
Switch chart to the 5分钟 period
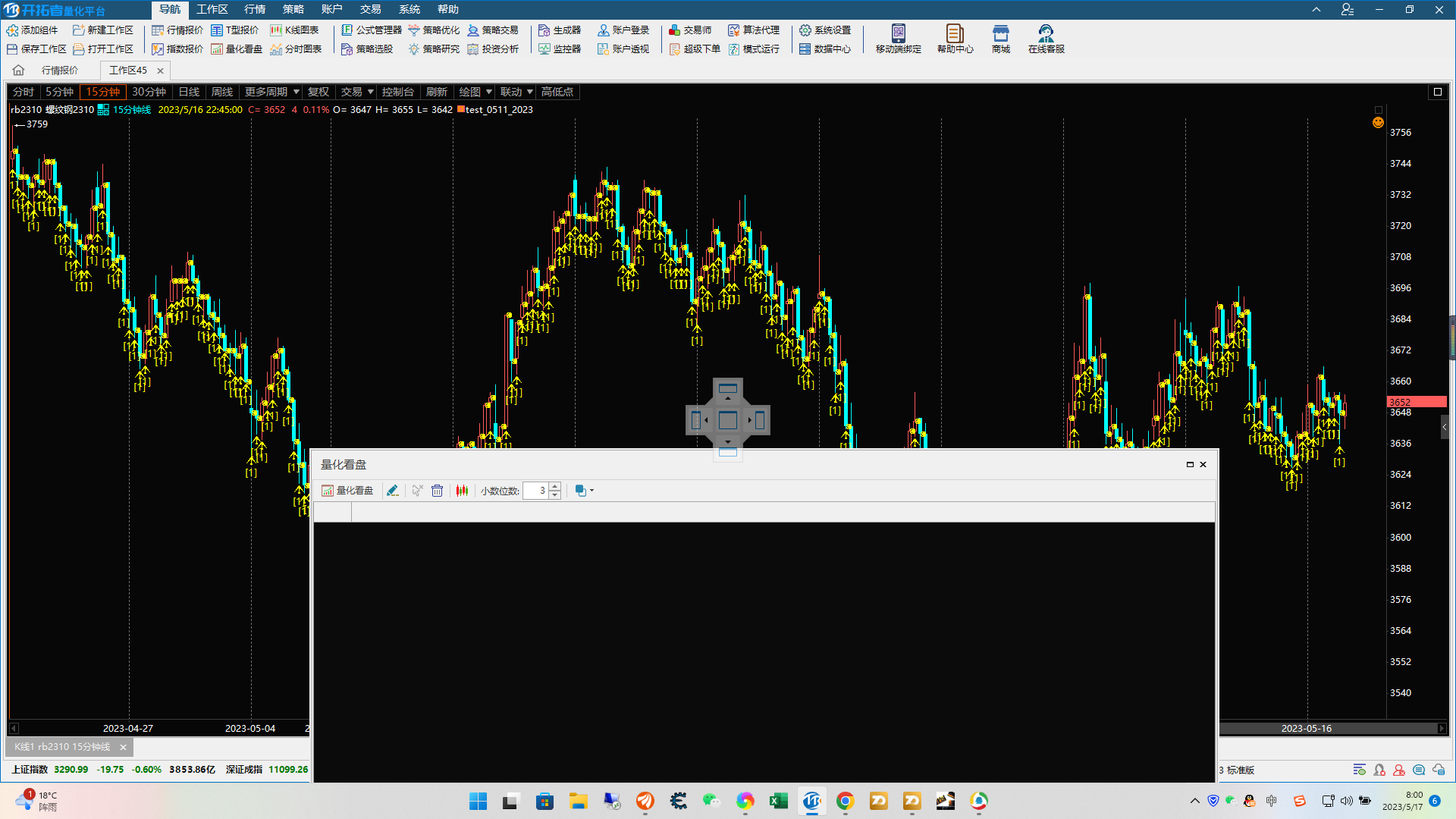point(59,92)
